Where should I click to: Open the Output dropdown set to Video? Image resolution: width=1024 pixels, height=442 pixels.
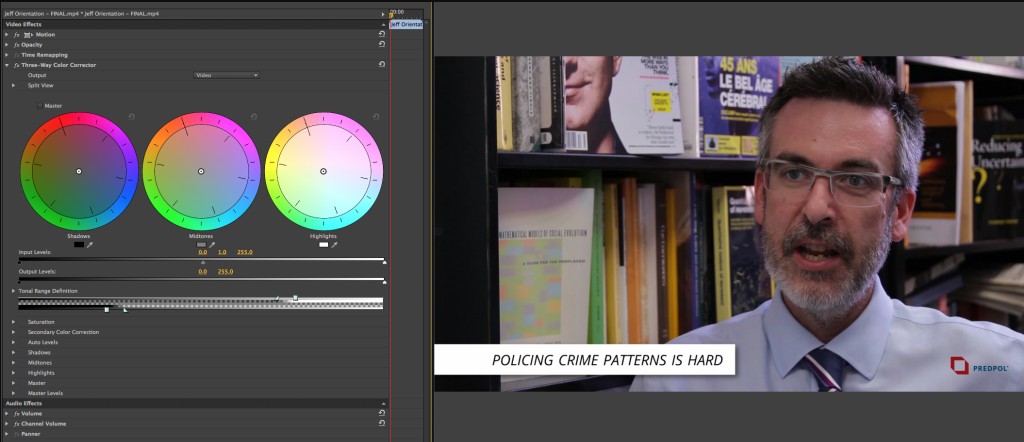coord(227,75)
